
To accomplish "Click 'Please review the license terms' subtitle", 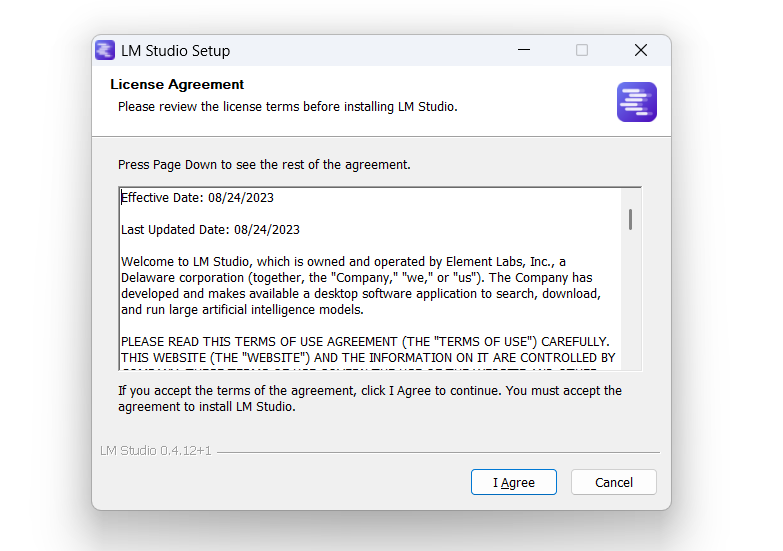I will tap(288, 107).
